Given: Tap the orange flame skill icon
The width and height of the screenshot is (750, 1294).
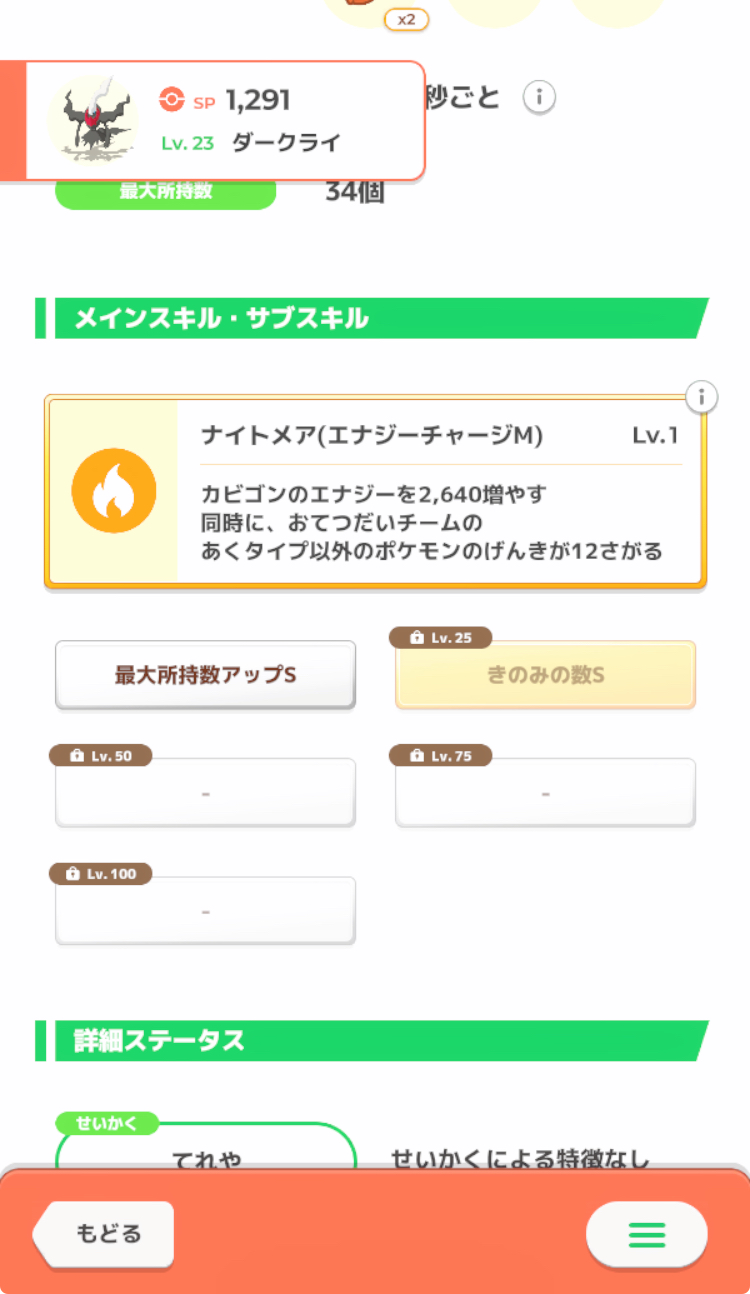Looking at the screenshot, I should (x=114, y=490).
